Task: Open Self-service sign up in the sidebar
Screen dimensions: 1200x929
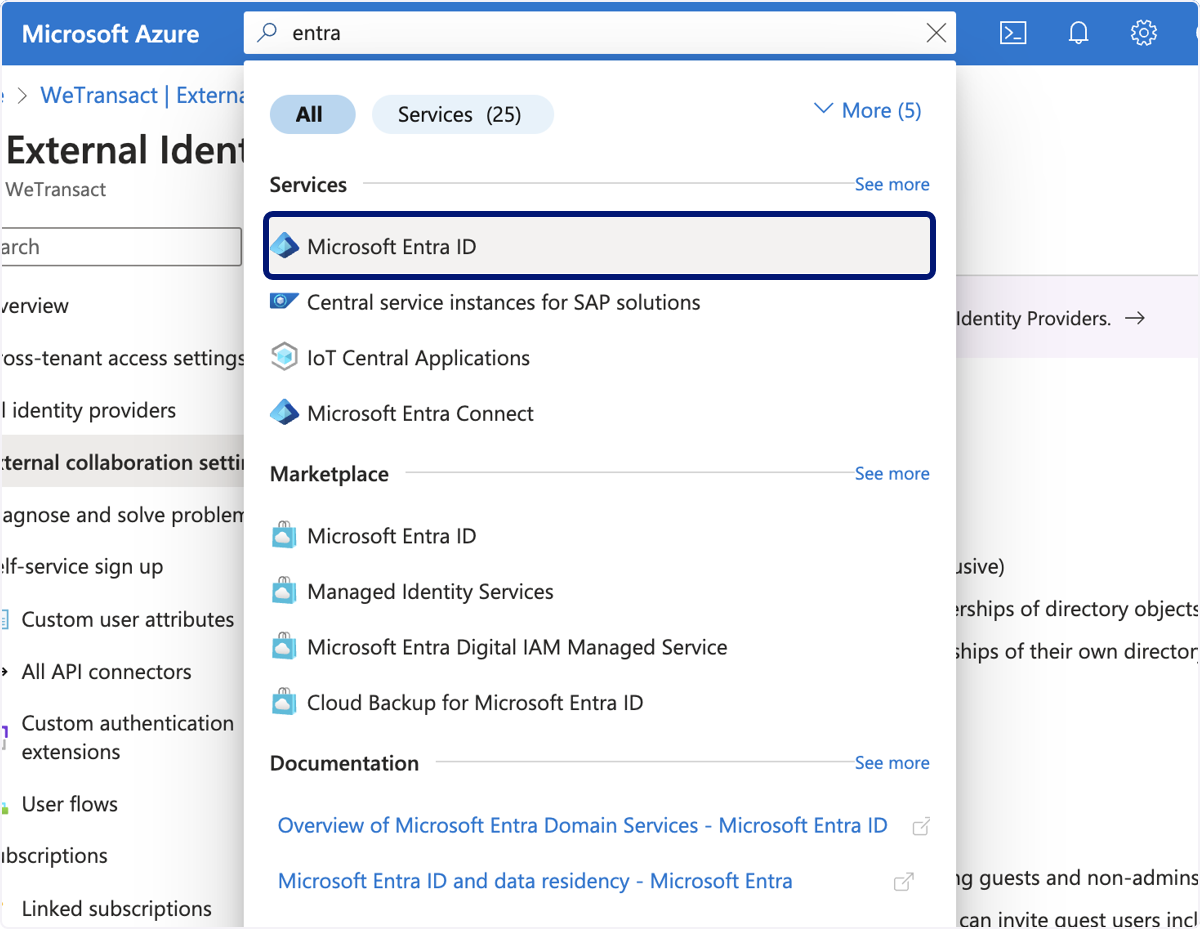Action: (x=82, y=566)
